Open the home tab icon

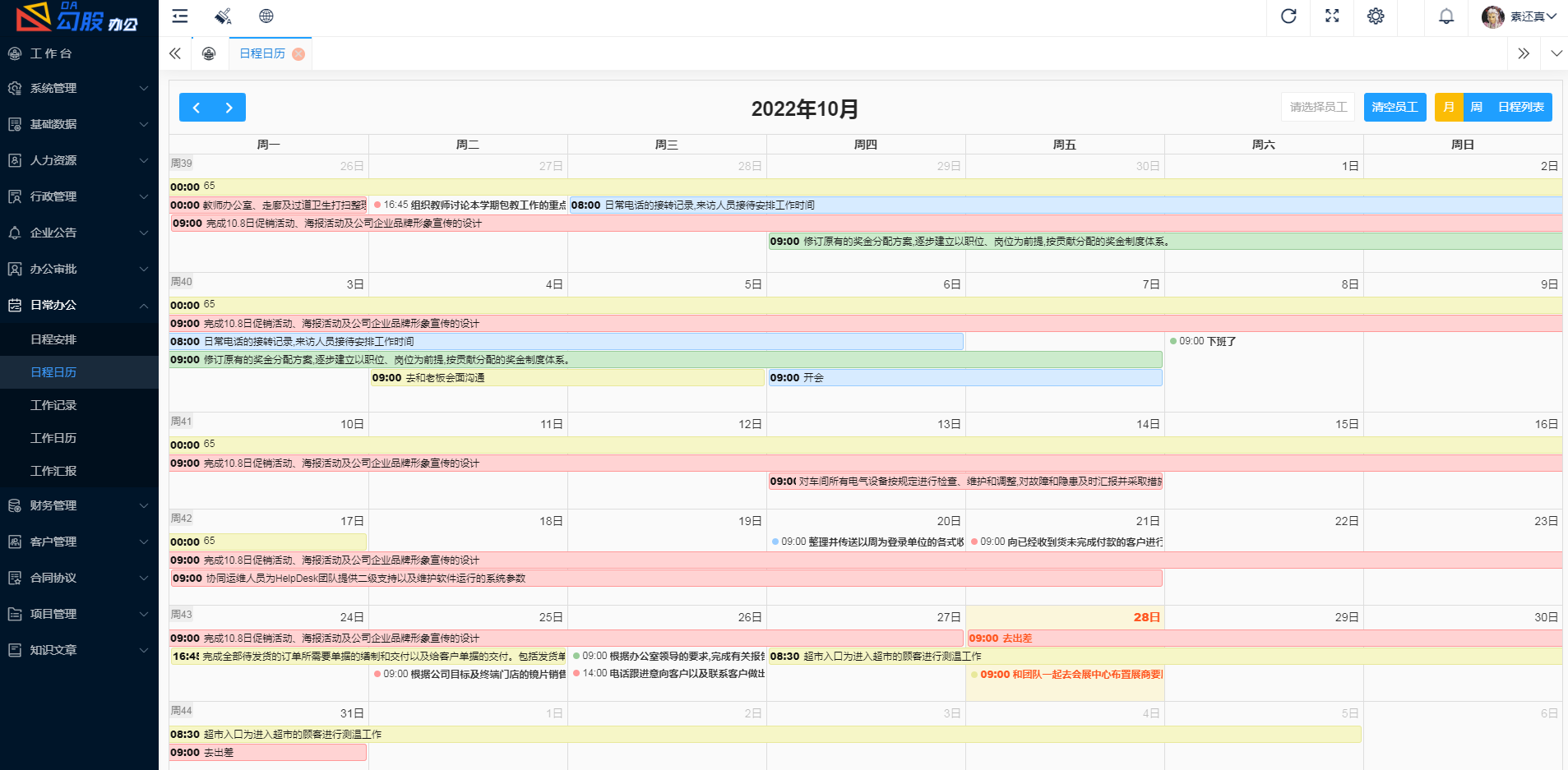pyautogui.click(x=209, y=53)
